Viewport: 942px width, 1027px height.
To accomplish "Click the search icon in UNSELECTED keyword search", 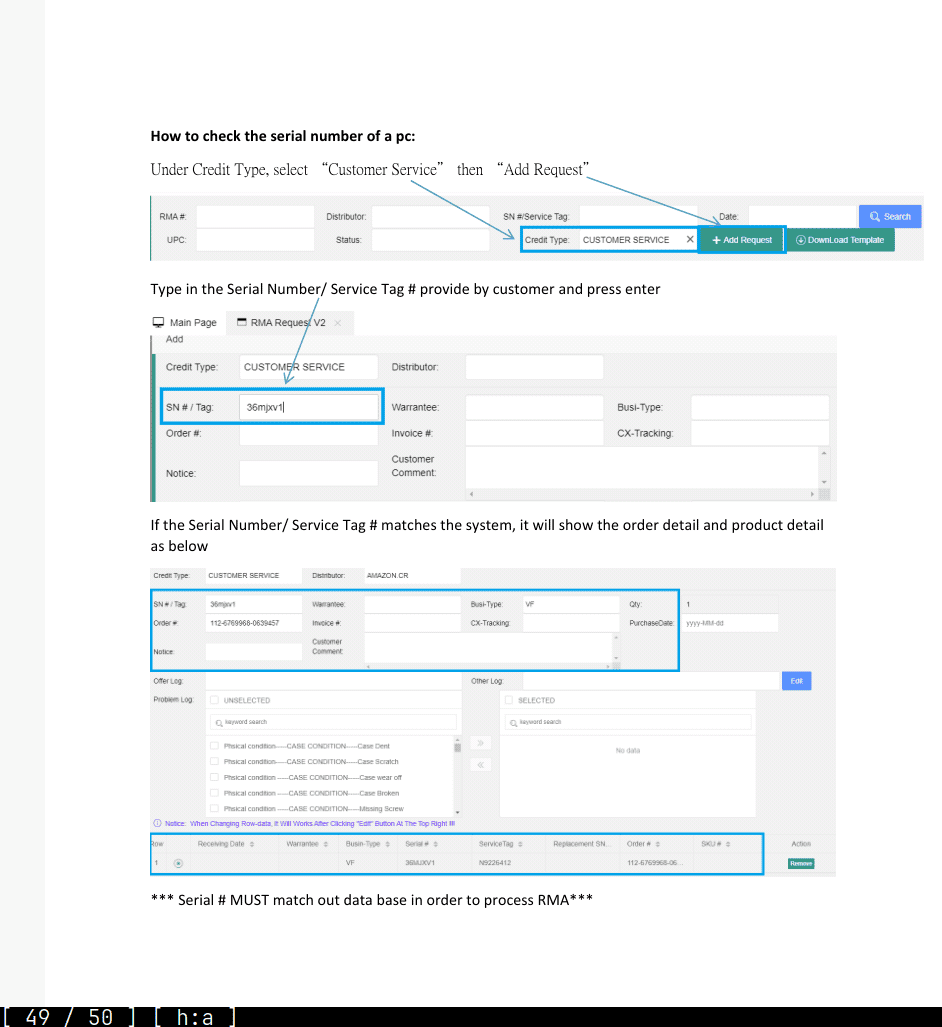I will (x=219, y=722).
